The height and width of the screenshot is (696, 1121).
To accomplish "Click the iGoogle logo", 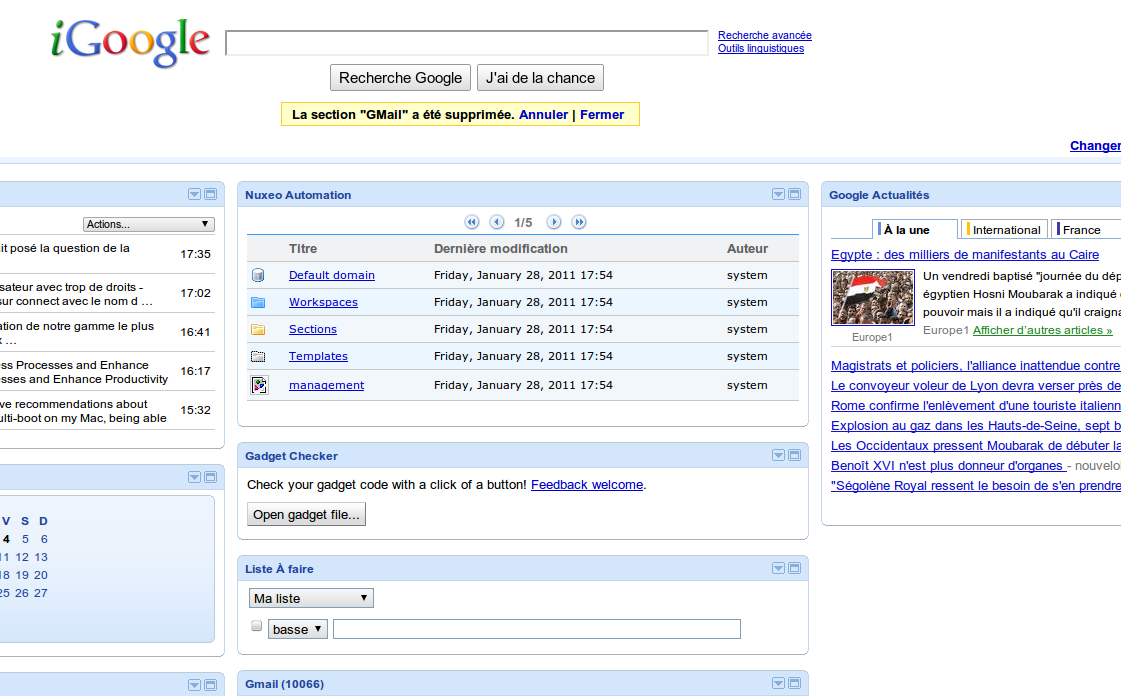I will [130, 43].
